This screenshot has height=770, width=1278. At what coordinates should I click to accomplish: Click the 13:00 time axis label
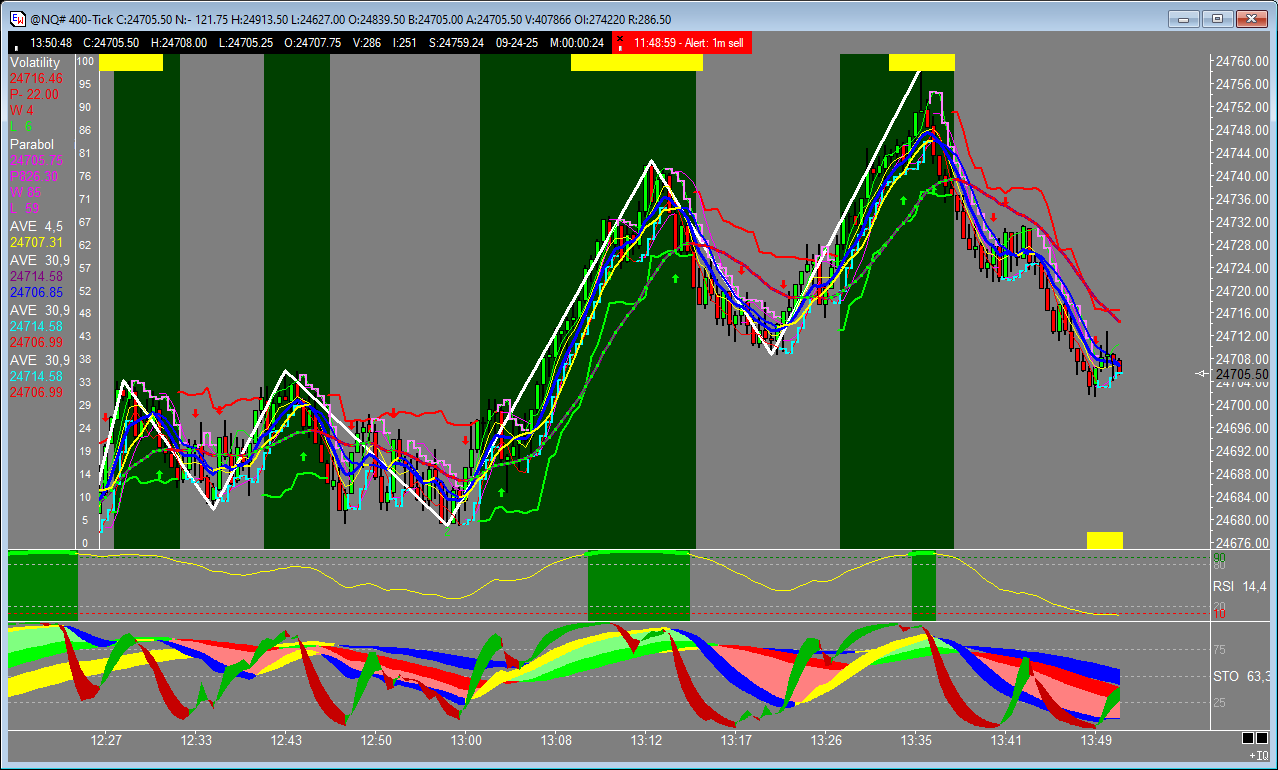(x=466, y=740)
